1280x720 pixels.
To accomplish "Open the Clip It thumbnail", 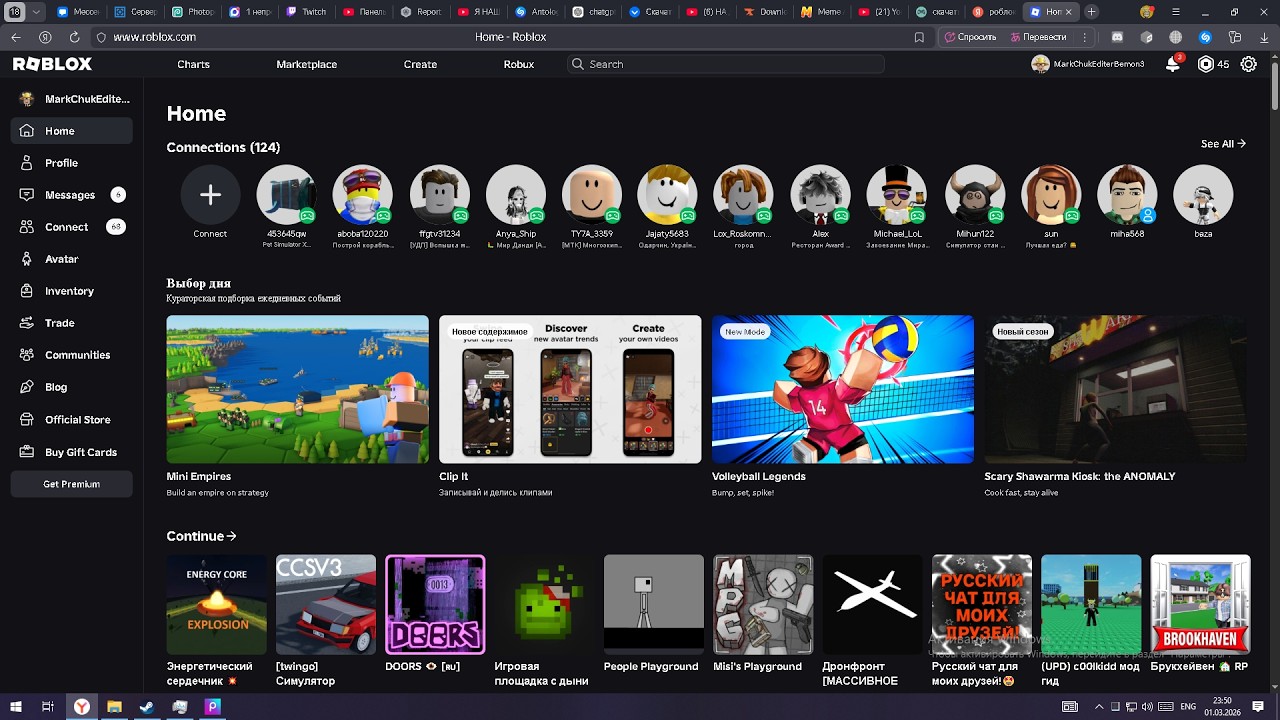I will (x=570, y=389).
